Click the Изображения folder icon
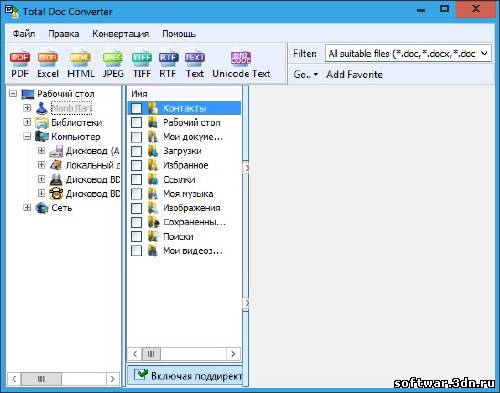Screen dimensions: 500x393 pyautogui.click(x=153, y=208)
